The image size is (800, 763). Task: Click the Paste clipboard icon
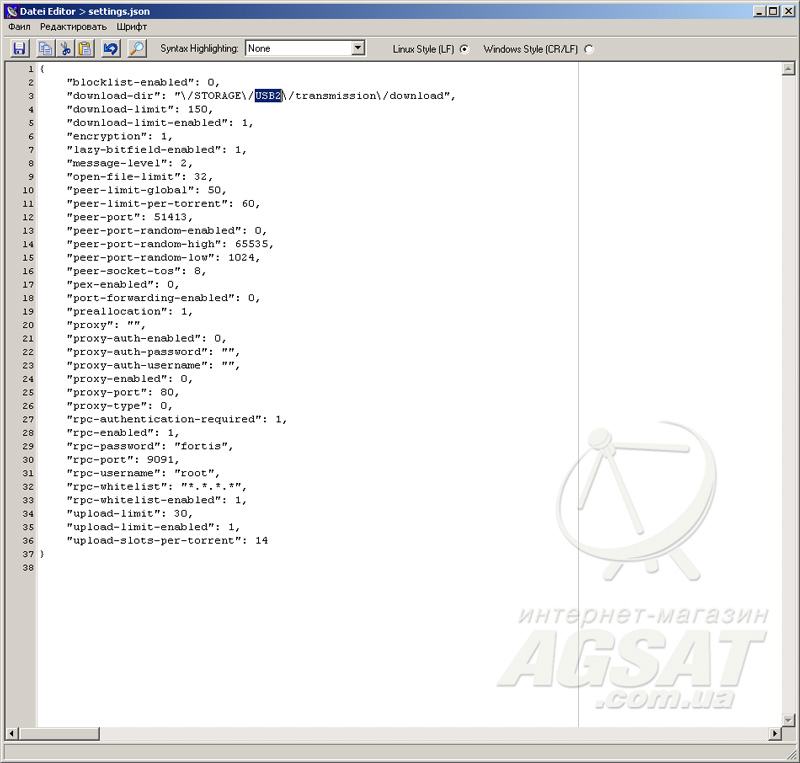[85, 48]
